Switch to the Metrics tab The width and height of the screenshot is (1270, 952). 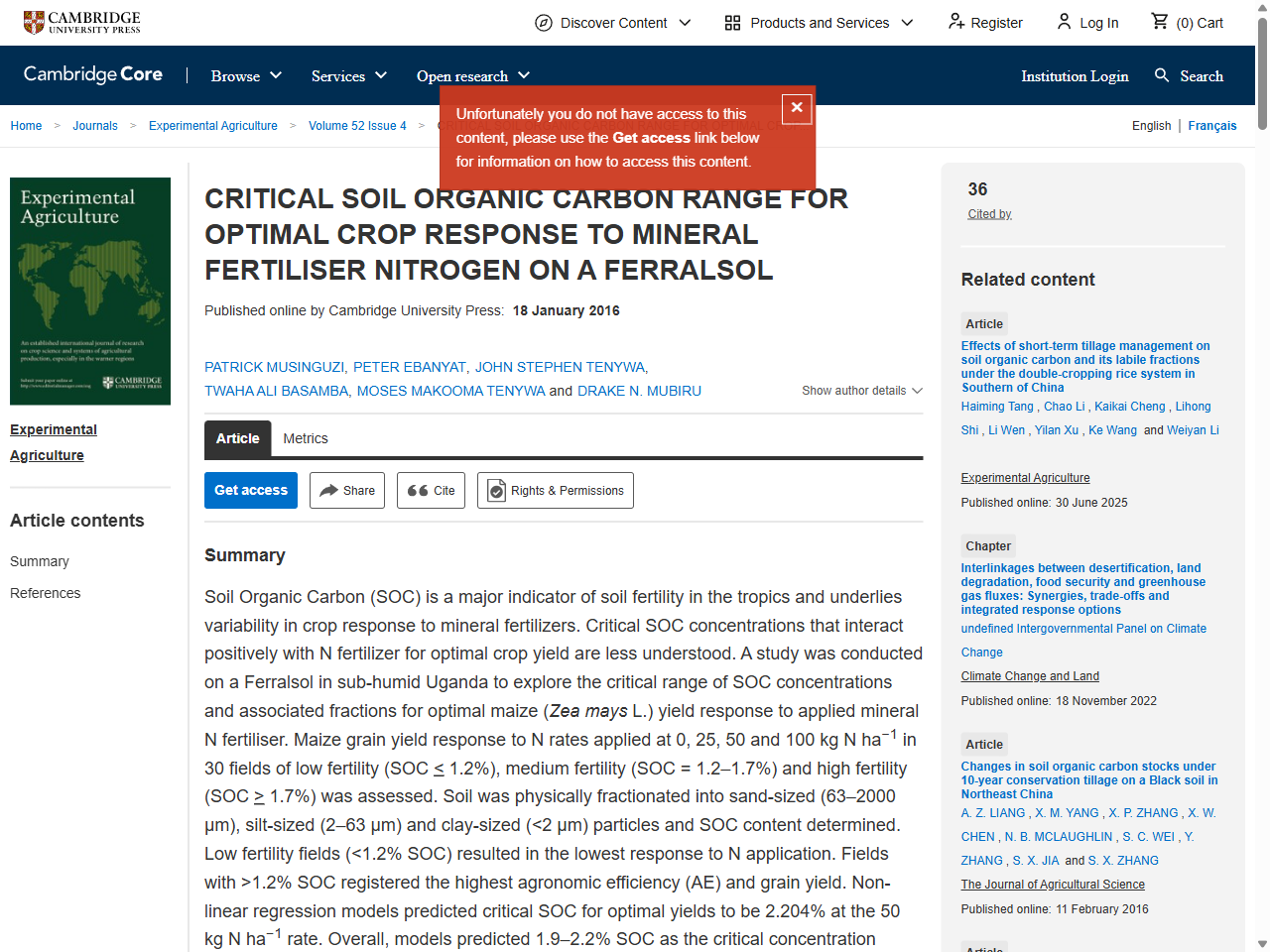tap(306, 438)
